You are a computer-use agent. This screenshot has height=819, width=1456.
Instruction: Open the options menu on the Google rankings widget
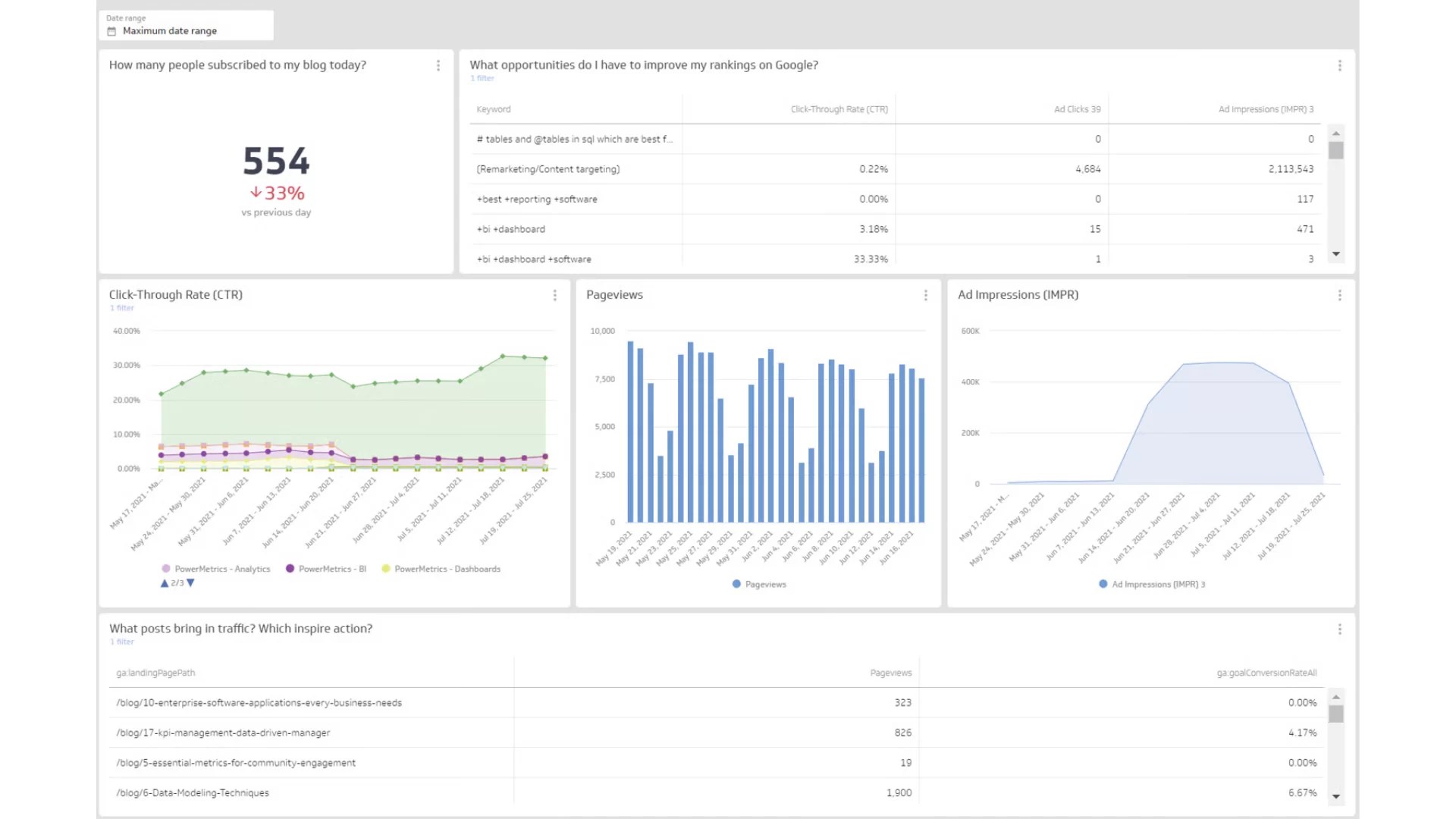pyautogui.click(x=1339, y=65)
